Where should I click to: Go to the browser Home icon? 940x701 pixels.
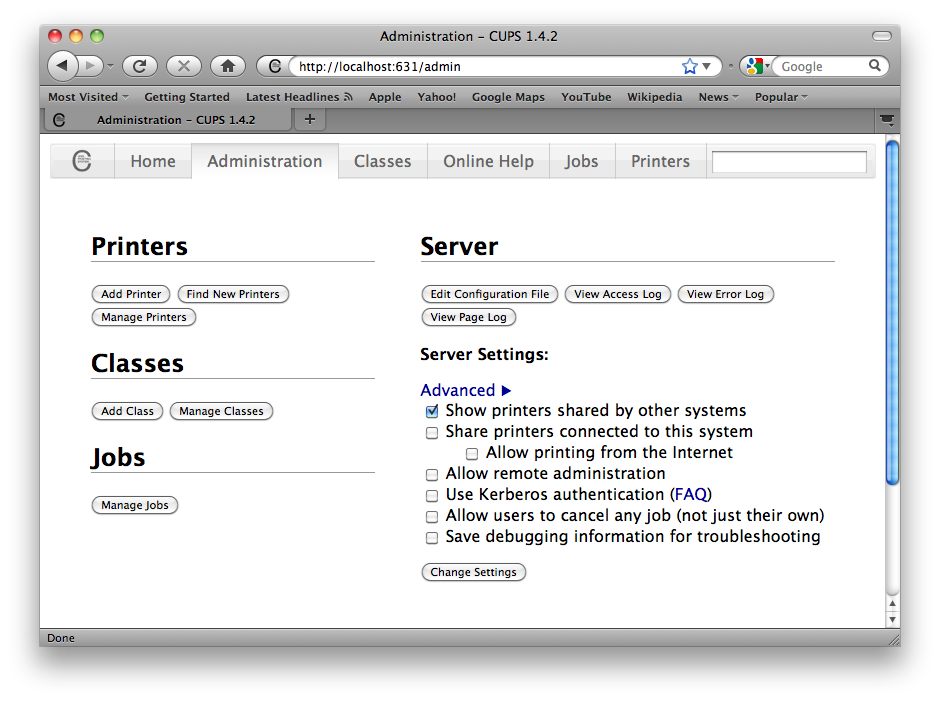coord(227,66)
